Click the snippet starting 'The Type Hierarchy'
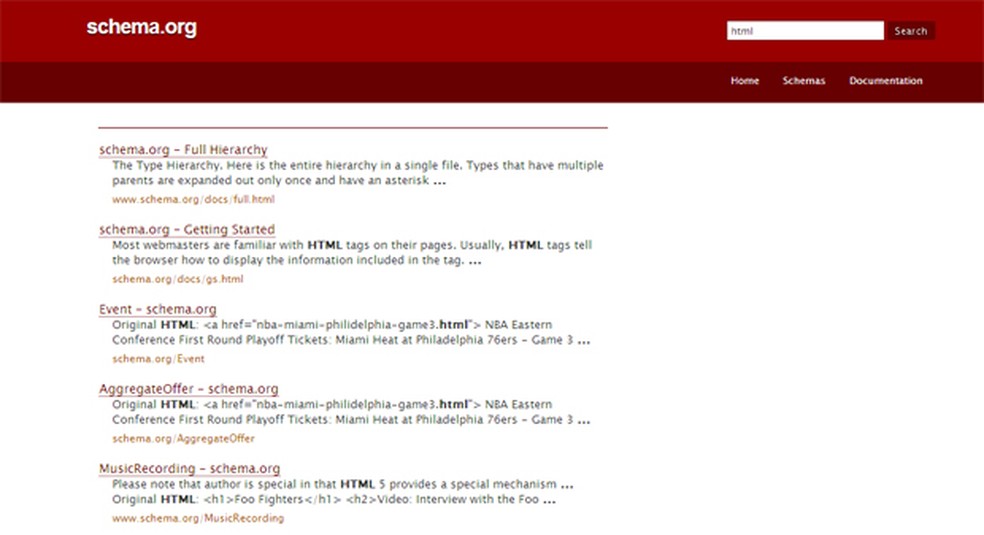 pos(358,173)
